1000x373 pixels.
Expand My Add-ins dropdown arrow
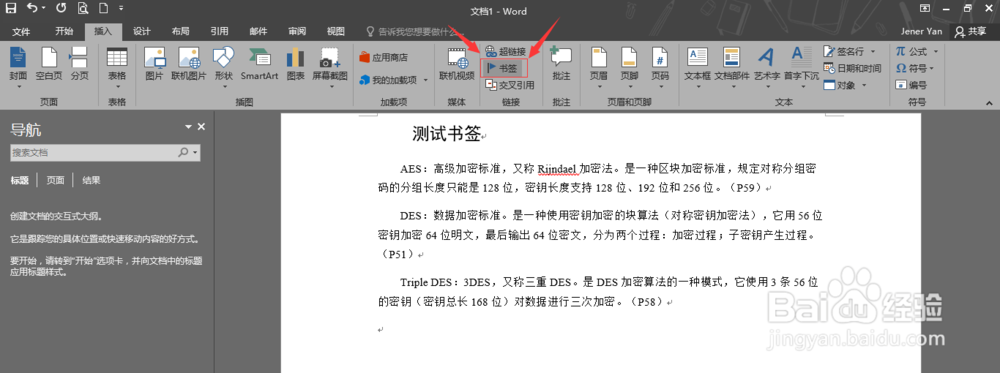click(425, 80)
